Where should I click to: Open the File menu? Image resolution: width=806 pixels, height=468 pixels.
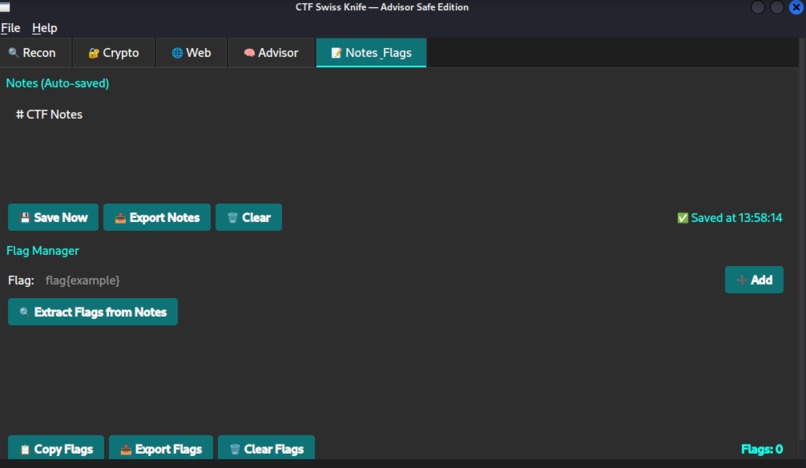10,28
